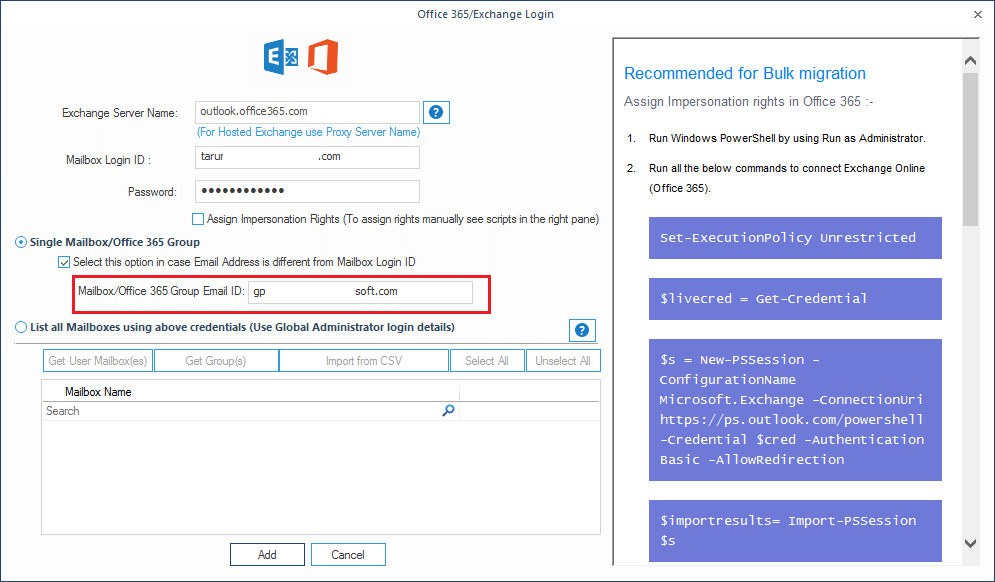Click the Cancel button
This screenshot has width=995, height=582.
pos(348,555)
